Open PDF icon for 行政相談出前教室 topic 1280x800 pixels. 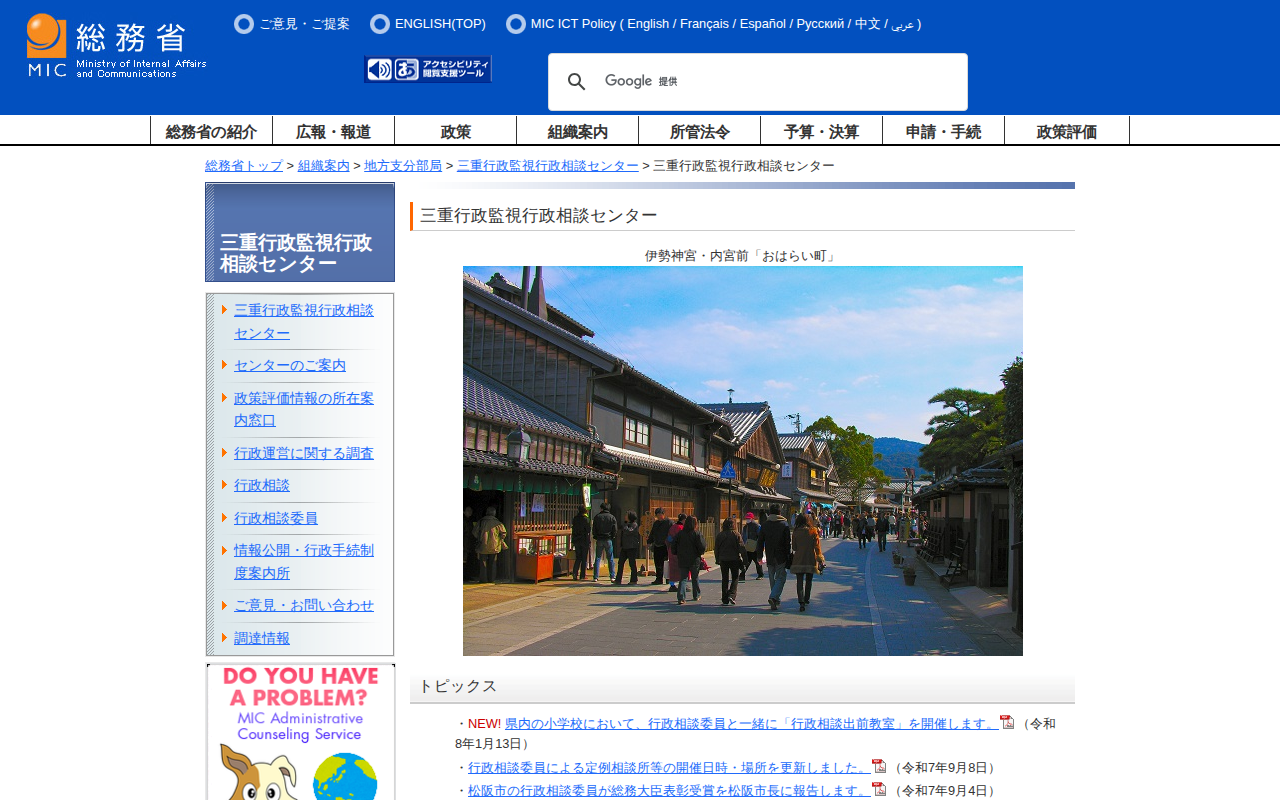[1007, 722]
